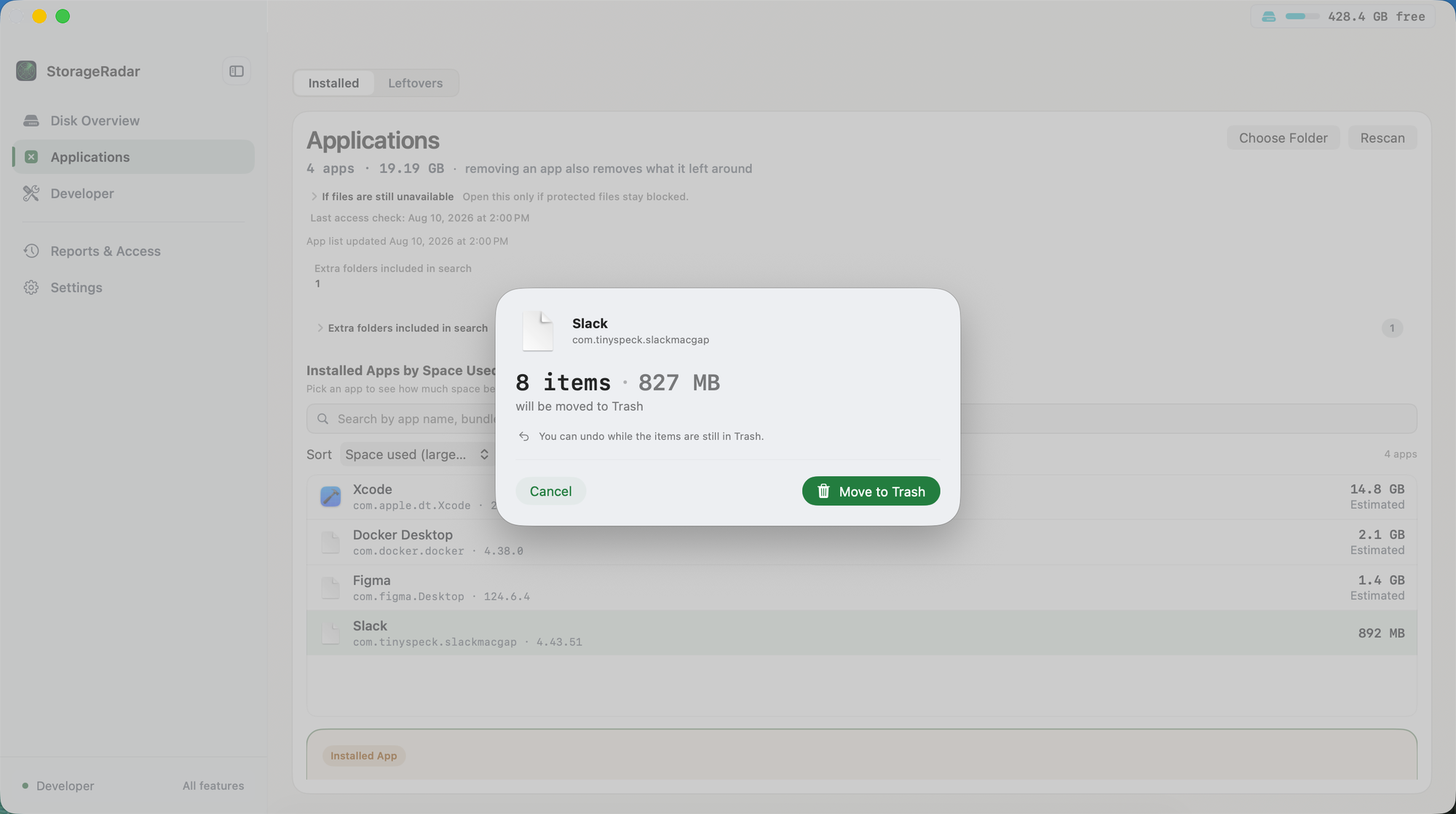This screenshot has height=814, width=1456.
Task: Click the undo arrow icon in dialog
Action: (x=523, y=436)
